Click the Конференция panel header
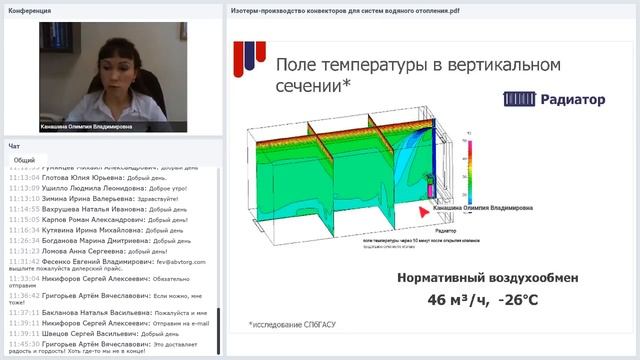Image resolution: width=640 pixels, height=360 pixels. [x=29, y=11]
